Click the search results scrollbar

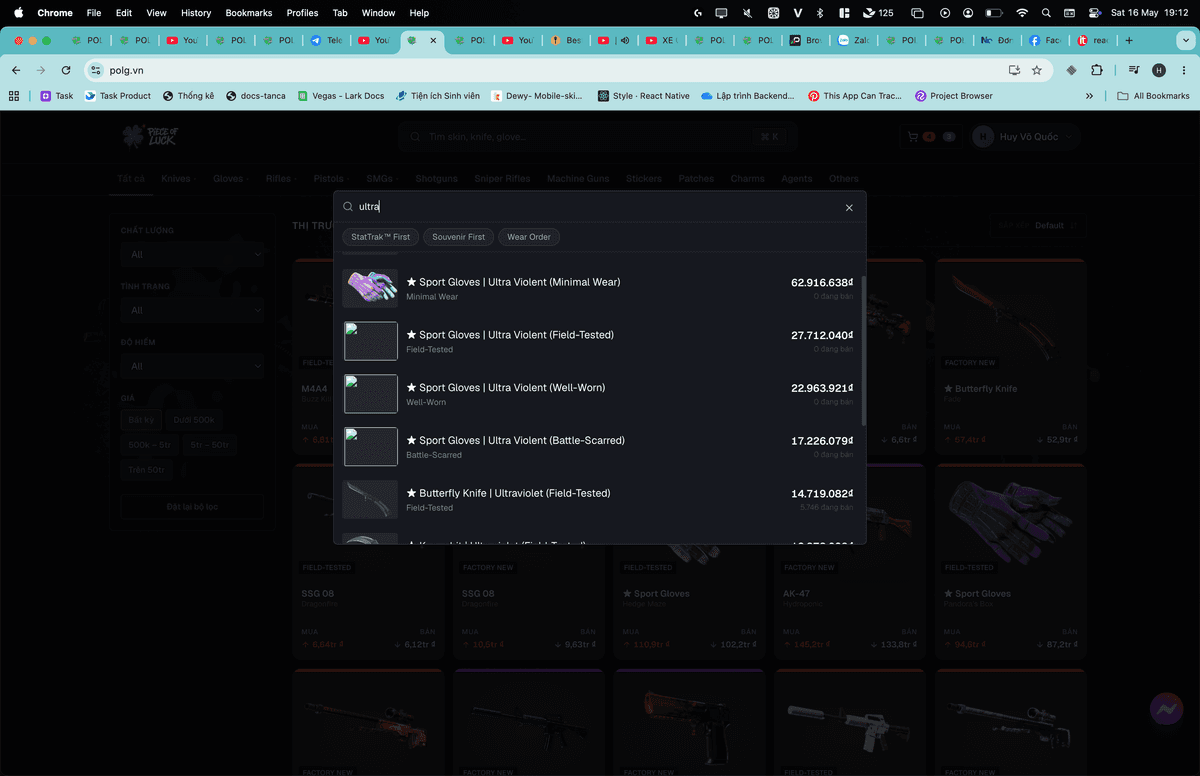point(864,350)
